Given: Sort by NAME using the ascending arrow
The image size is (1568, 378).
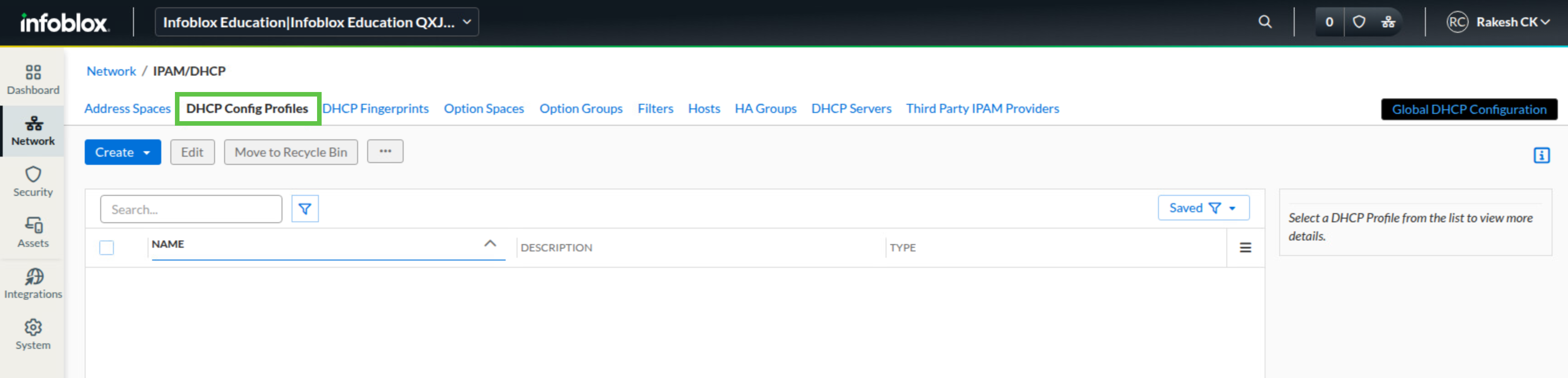Looking at the screenshot, I should pos(490,244).
